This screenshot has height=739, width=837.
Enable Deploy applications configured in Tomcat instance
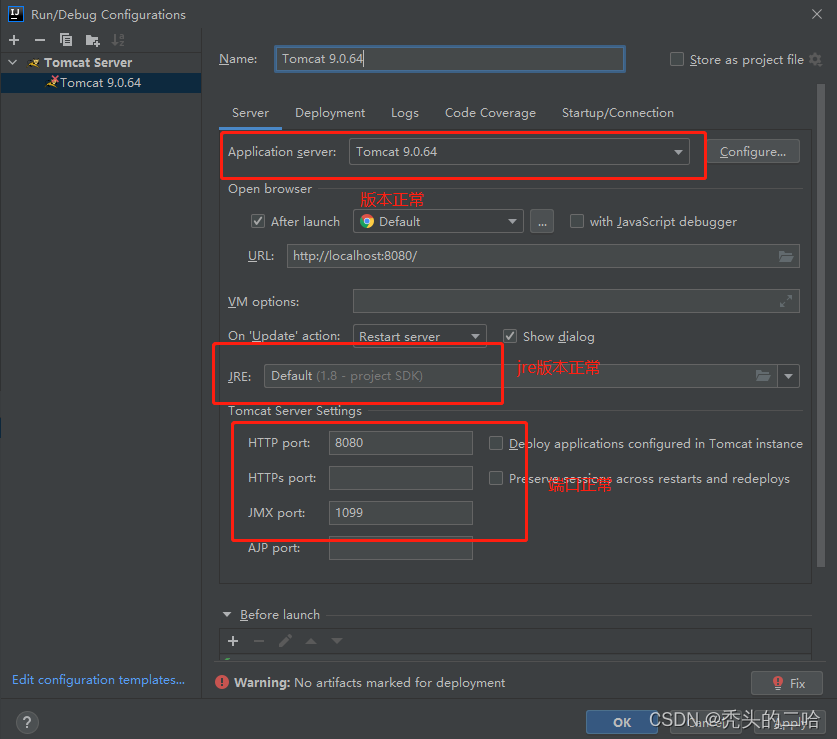[496, 443]
